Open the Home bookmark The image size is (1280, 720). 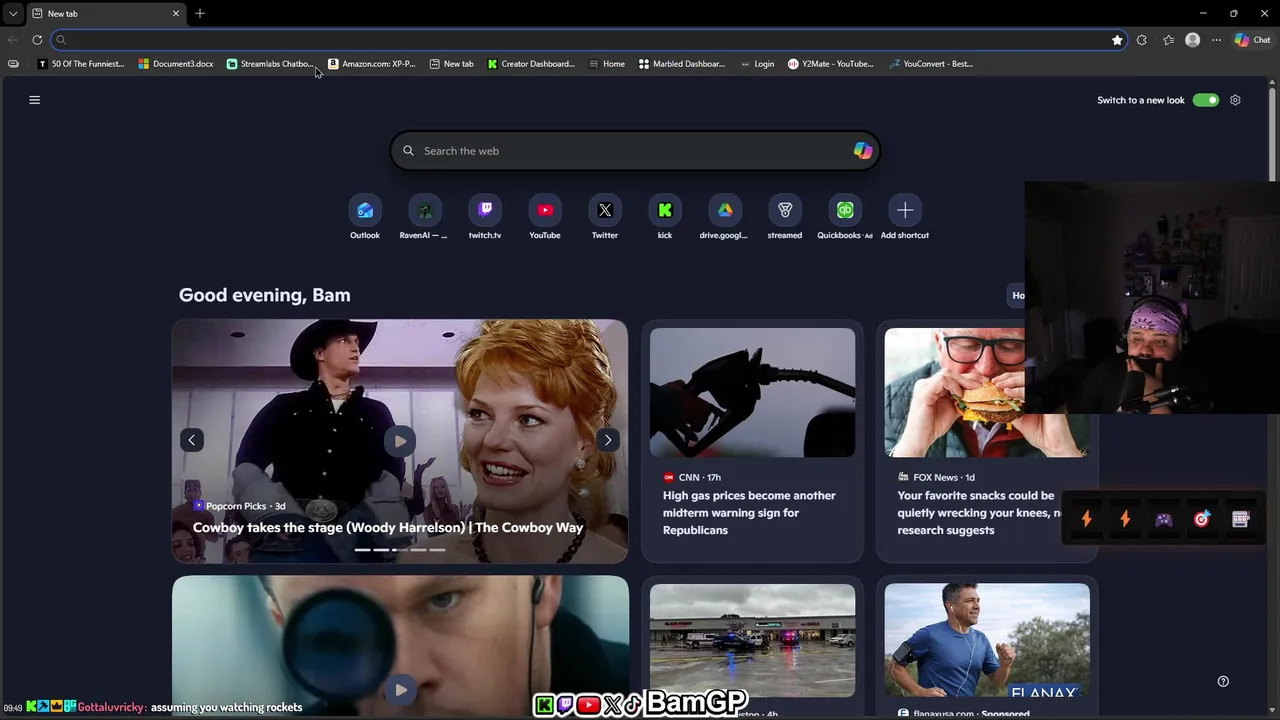coord(607,64)
